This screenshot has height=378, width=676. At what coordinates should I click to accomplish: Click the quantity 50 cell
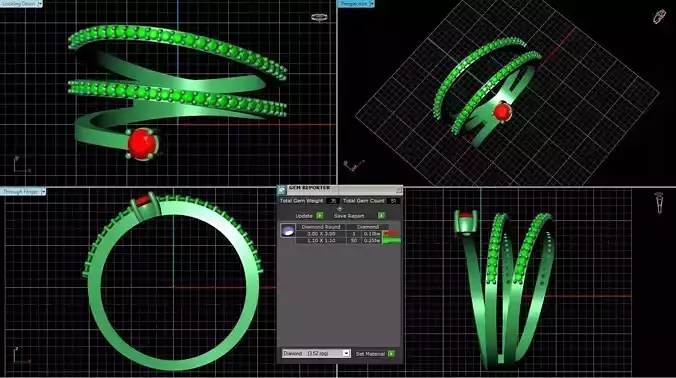[x=354, y=241]
